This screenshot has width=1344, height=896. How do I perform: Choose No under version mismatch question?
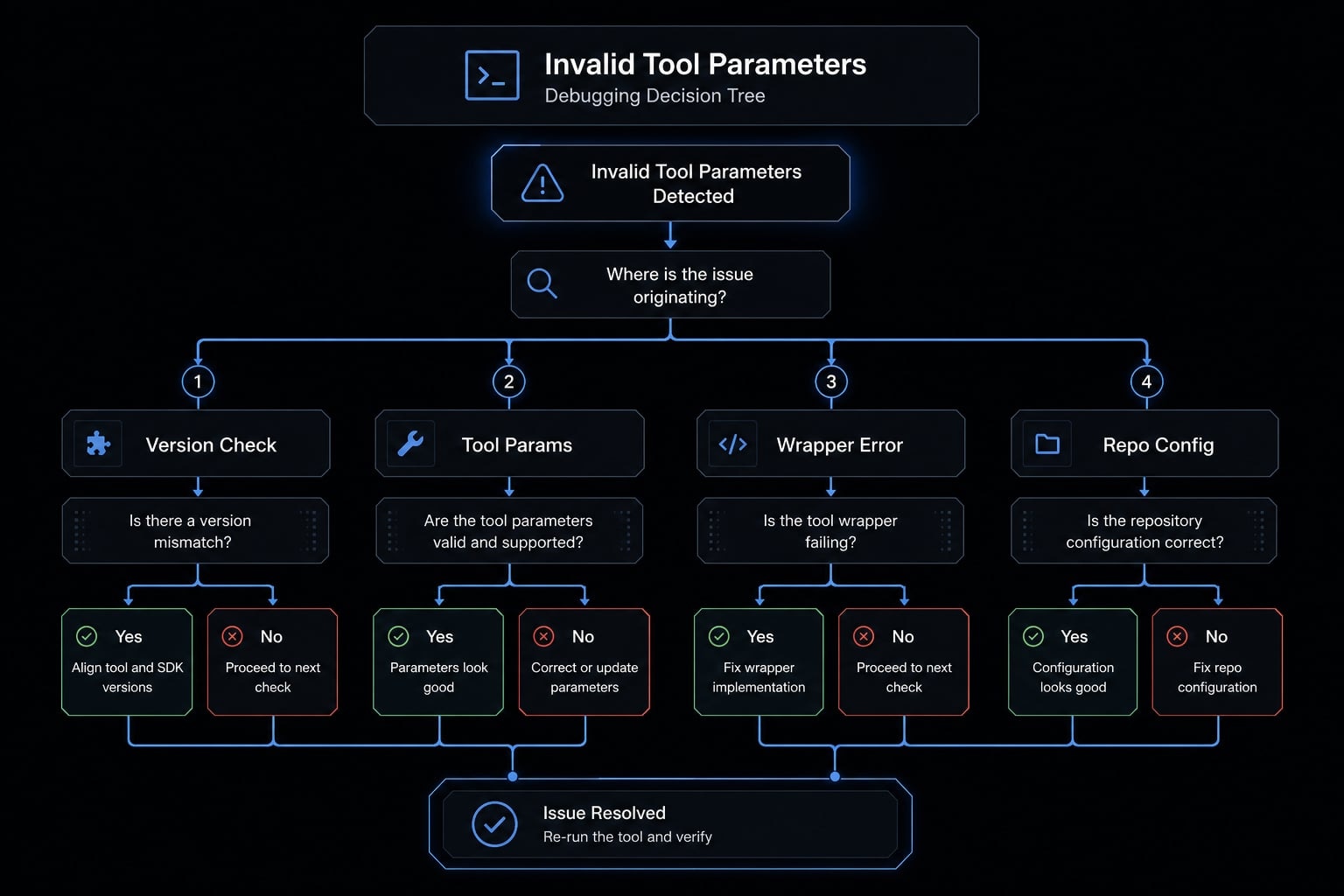pos(272,662)
